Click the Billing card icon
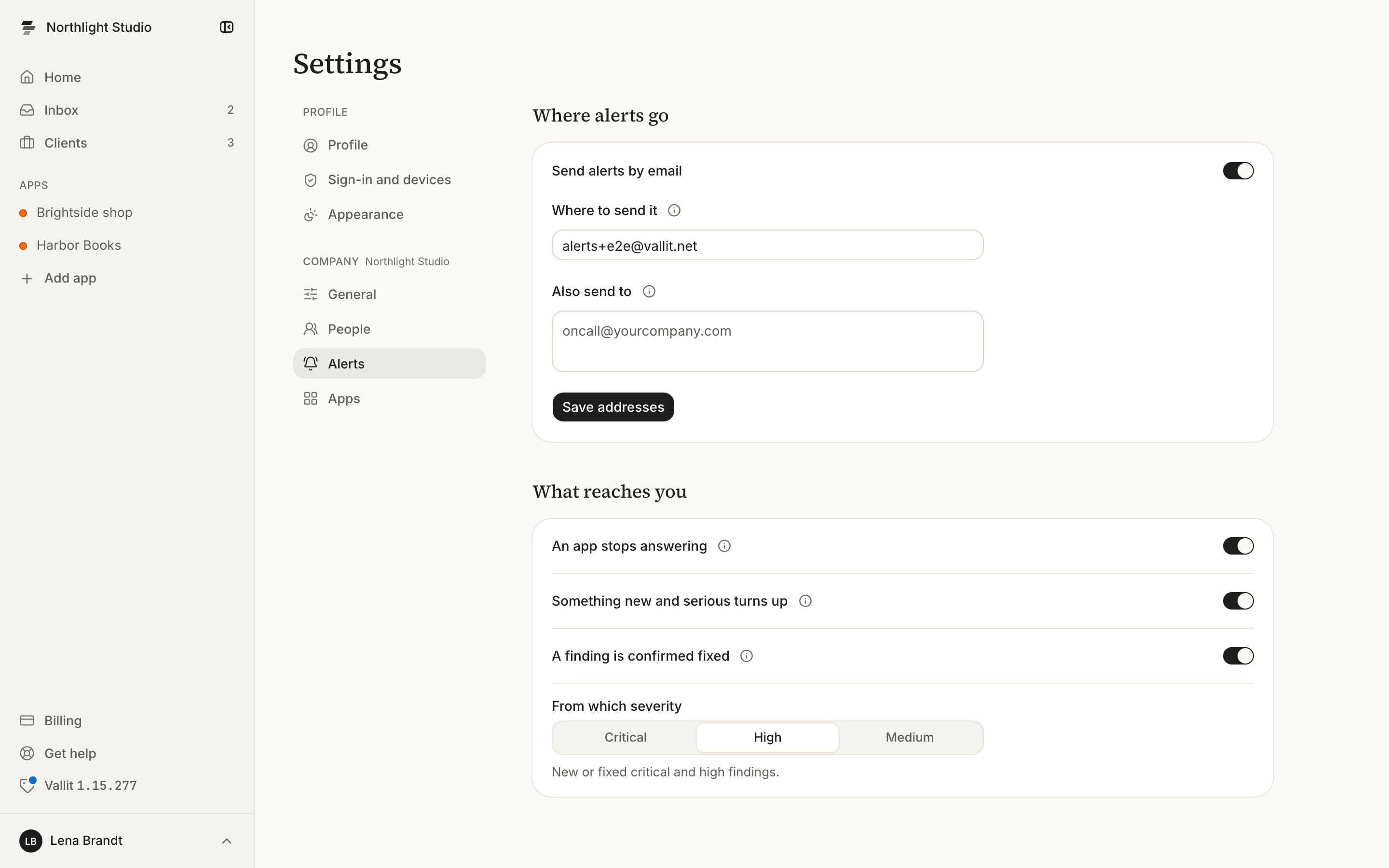Image resolution: width=1389 pixels, height=868 pixels. click(27, 720)
